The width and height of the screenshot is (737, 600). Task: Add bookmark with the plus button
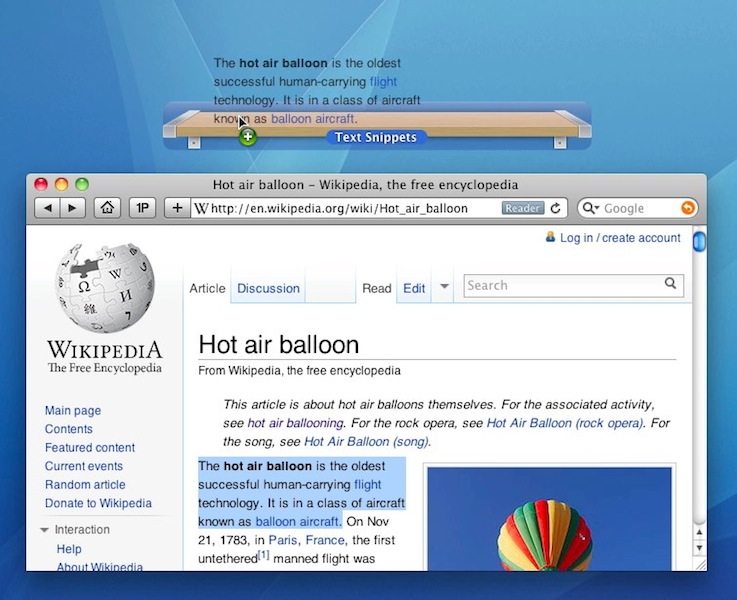(x=177, y=208)
